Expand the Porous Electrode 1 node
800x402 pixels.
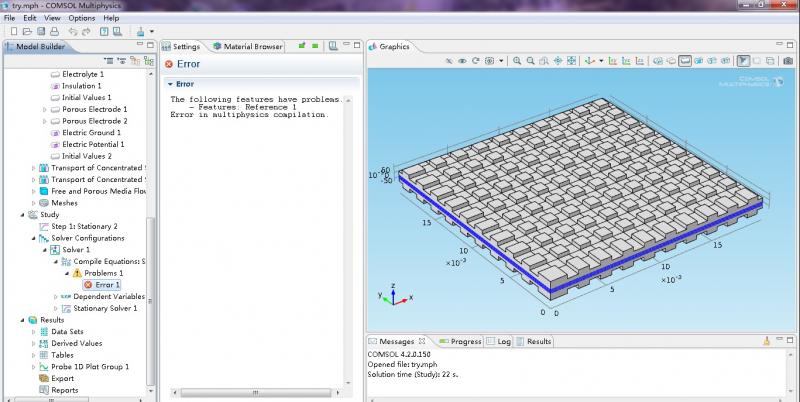[x=44, y=109]
